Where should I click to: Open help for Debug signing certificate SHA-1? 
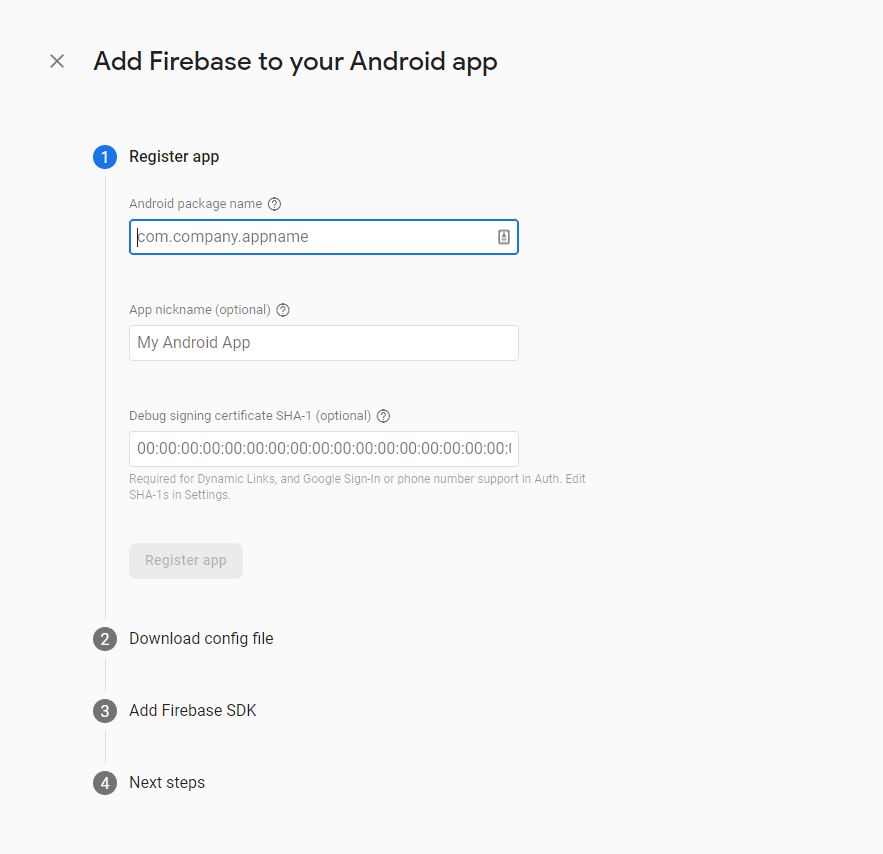point(384,416)
